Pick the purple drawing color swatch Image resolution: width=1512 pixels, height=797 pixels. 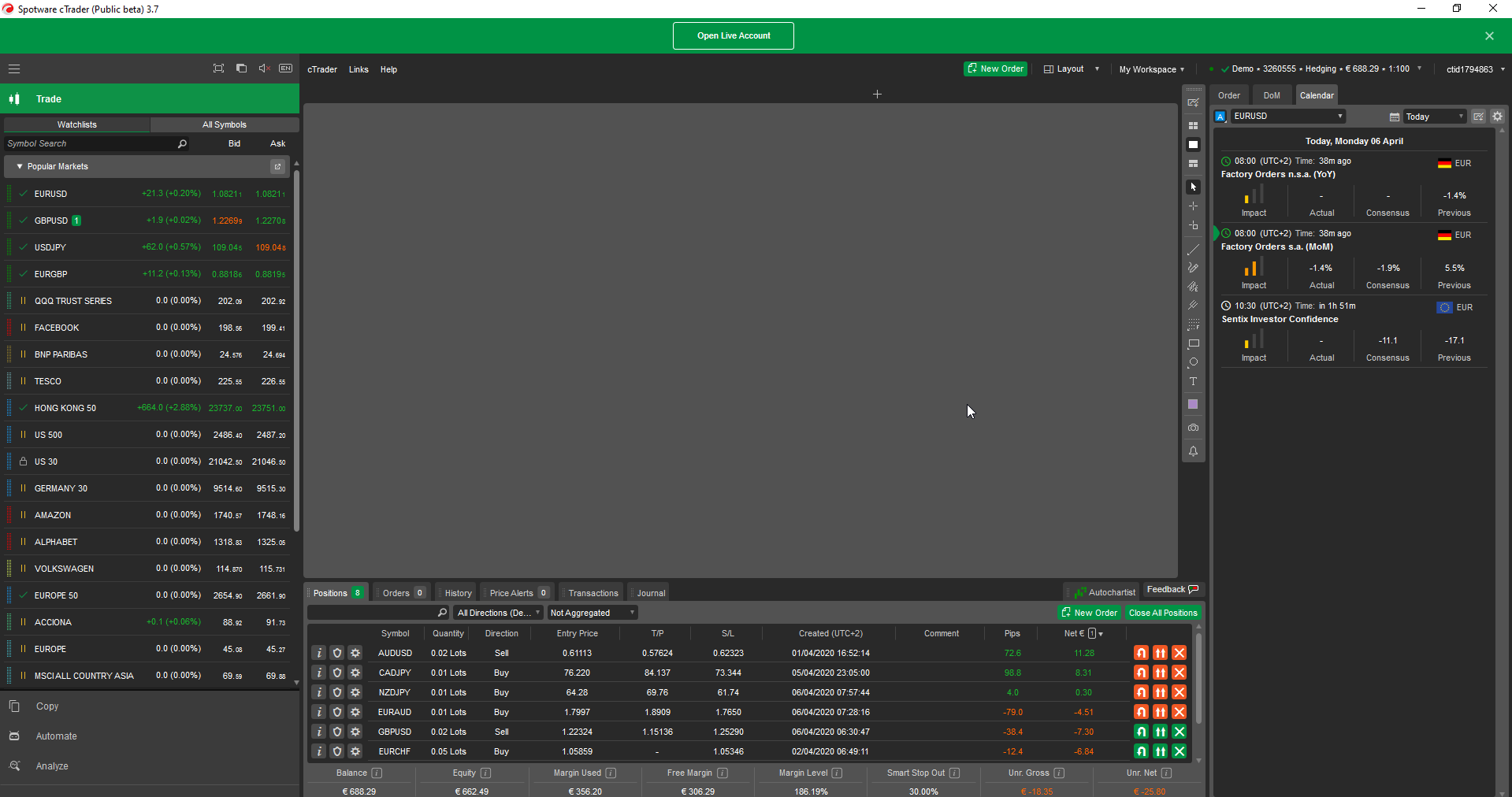(1193, 405)
